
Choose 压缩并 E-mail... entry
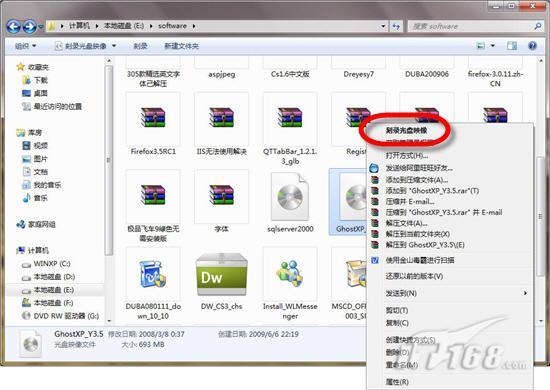tap(450, 202)
